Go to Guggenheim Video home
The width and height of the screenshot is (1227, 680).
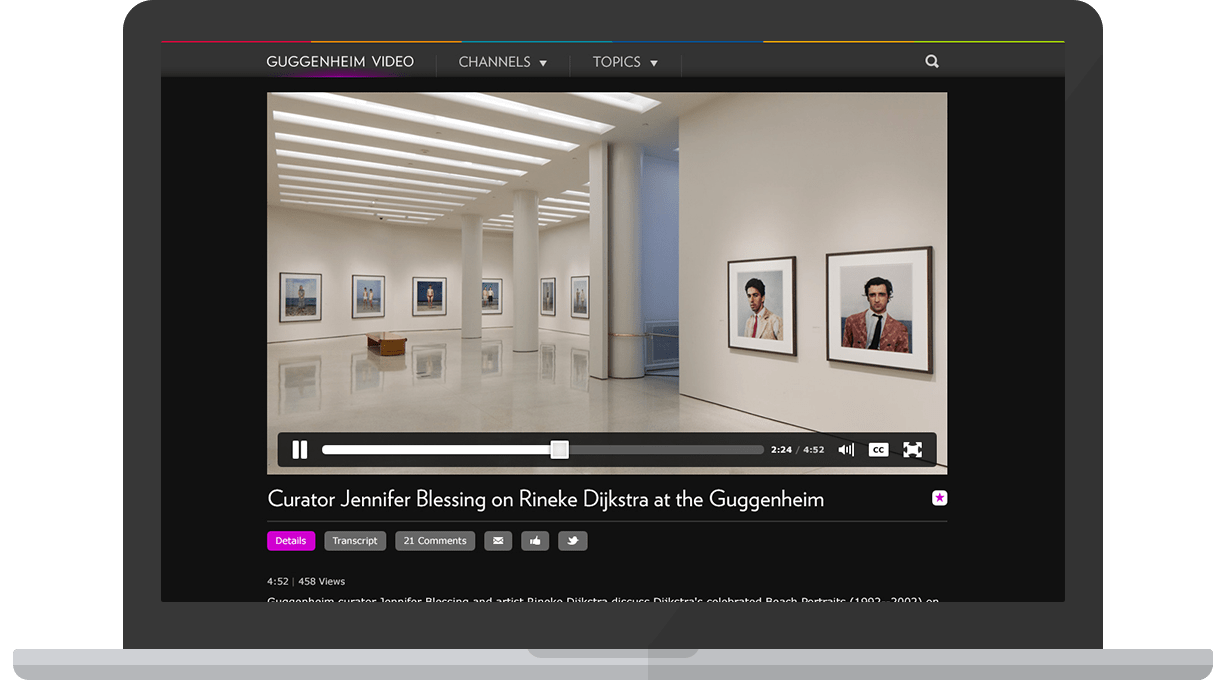pyautogui.click(x=340, y=62)
